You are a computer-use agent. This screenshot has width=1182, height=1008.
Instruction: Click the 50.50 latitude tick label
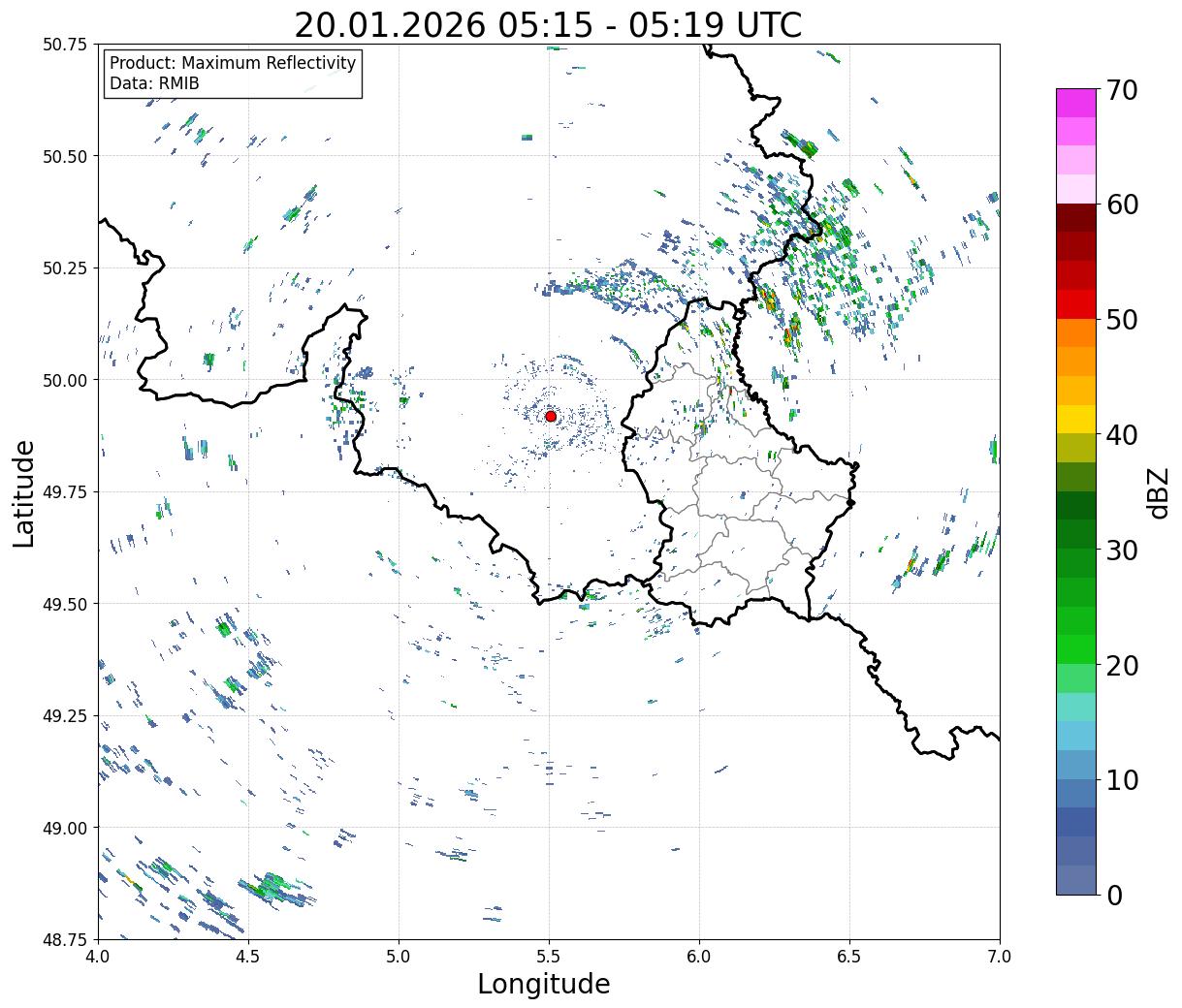(x=65, y=156)
